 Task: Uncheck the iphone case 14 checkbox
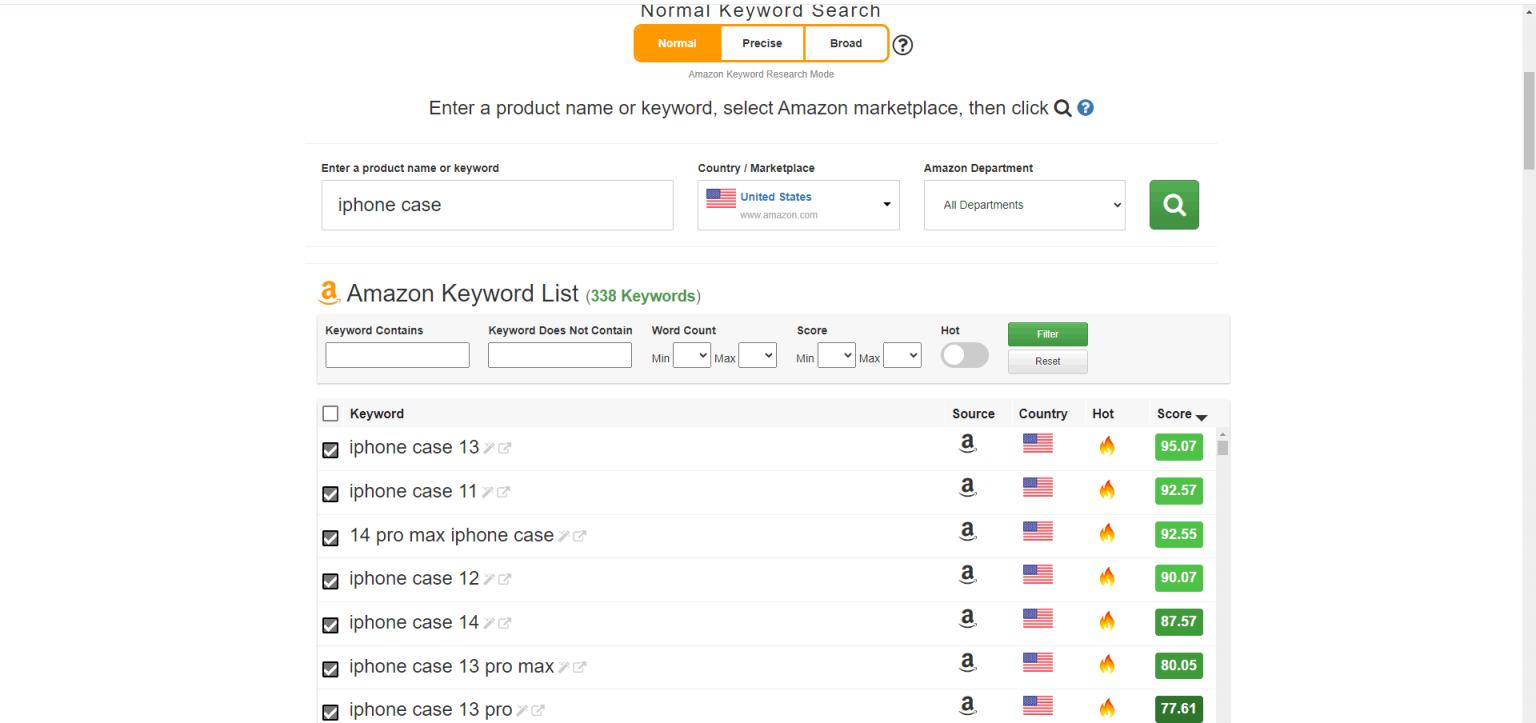330,625
